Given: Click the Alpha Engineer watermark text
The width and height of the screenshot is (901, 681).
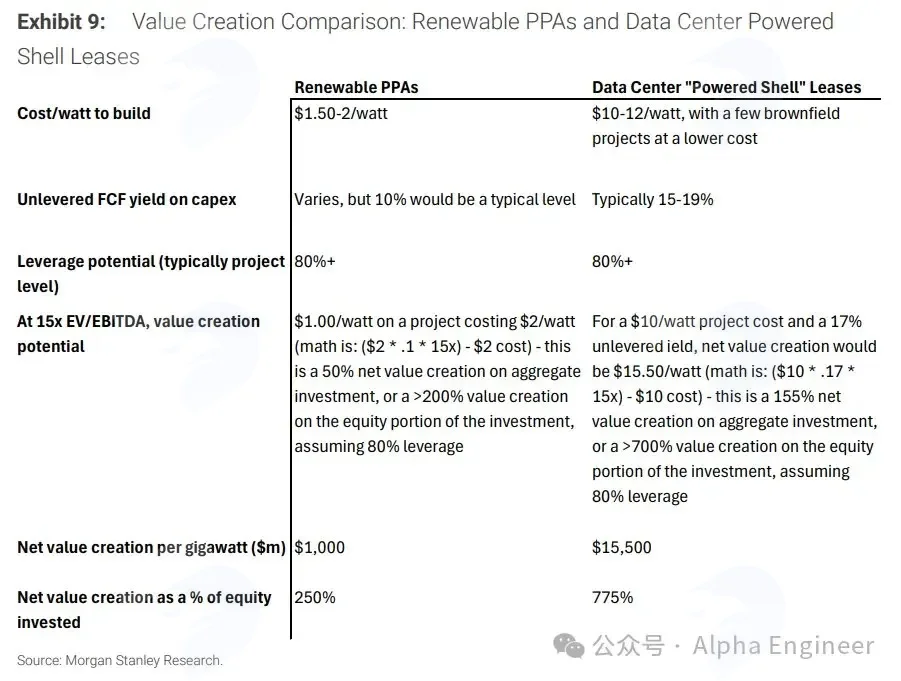Looking at the screenshot, I should pos(783,646).
